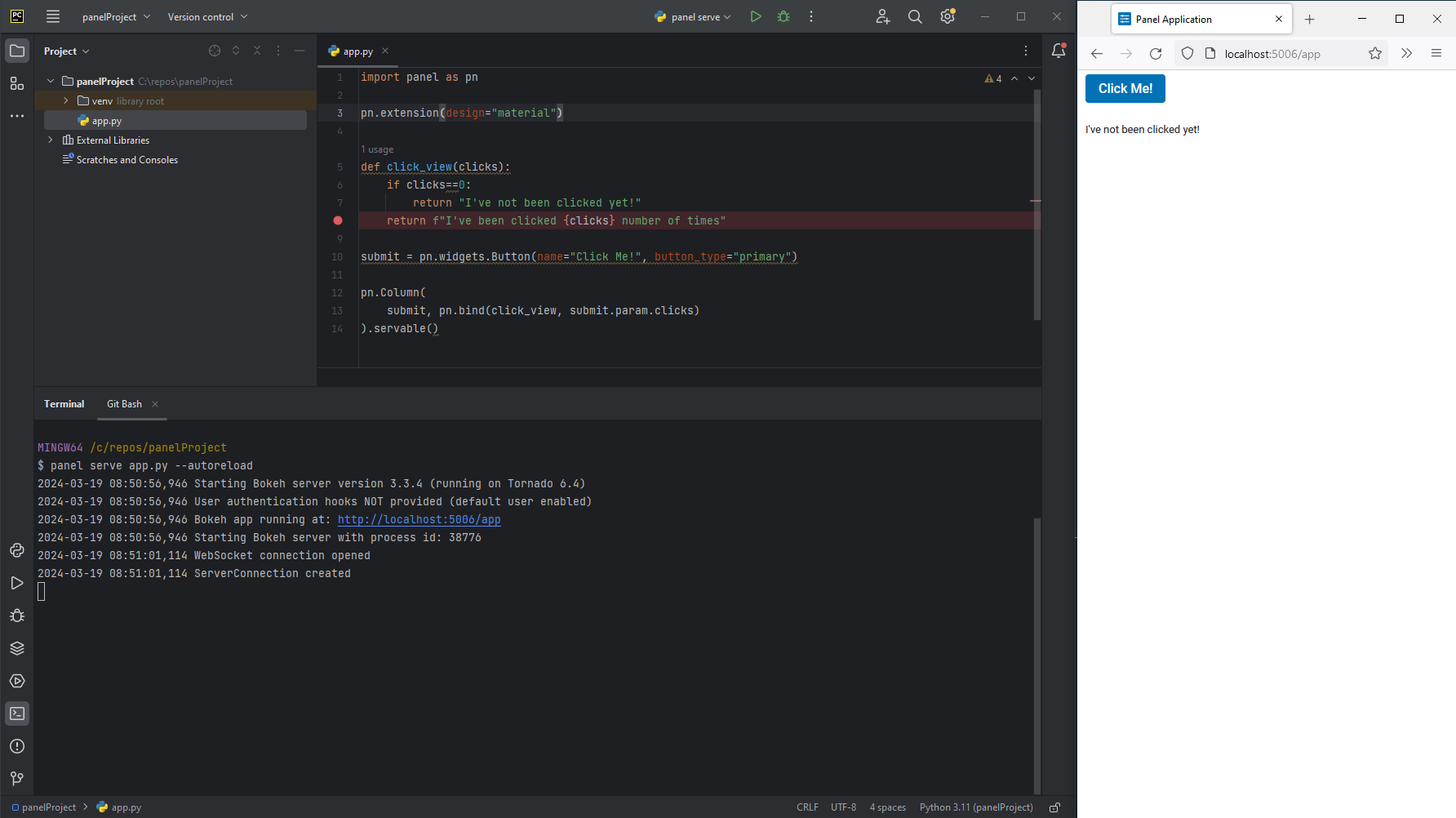Open panel serve run configuration dropdown
This screenshot has height=818, width=1456.
[693, 16]
